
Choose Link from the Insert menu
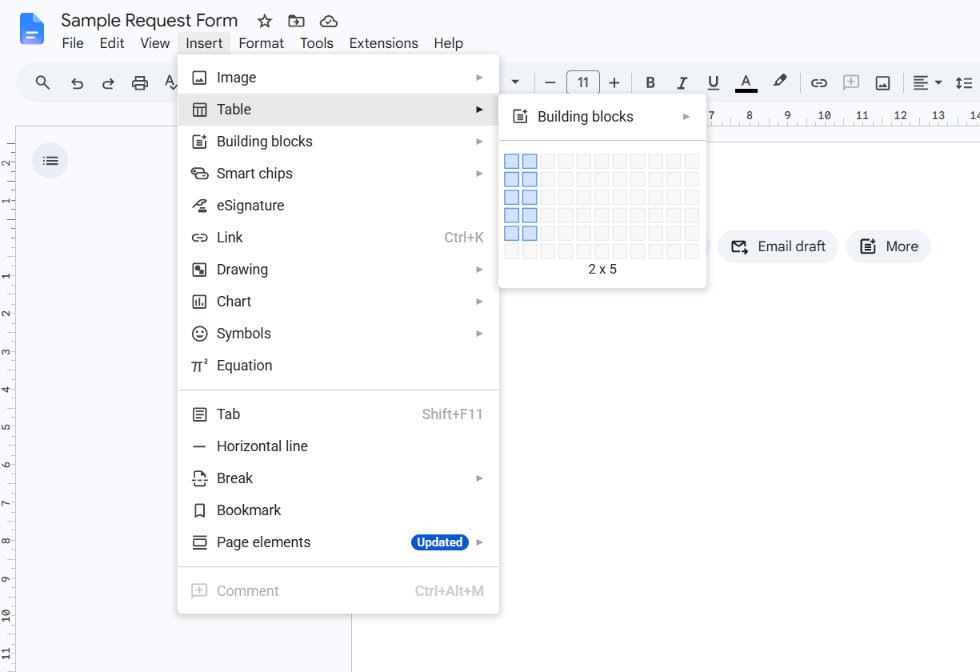click(338, 238)
